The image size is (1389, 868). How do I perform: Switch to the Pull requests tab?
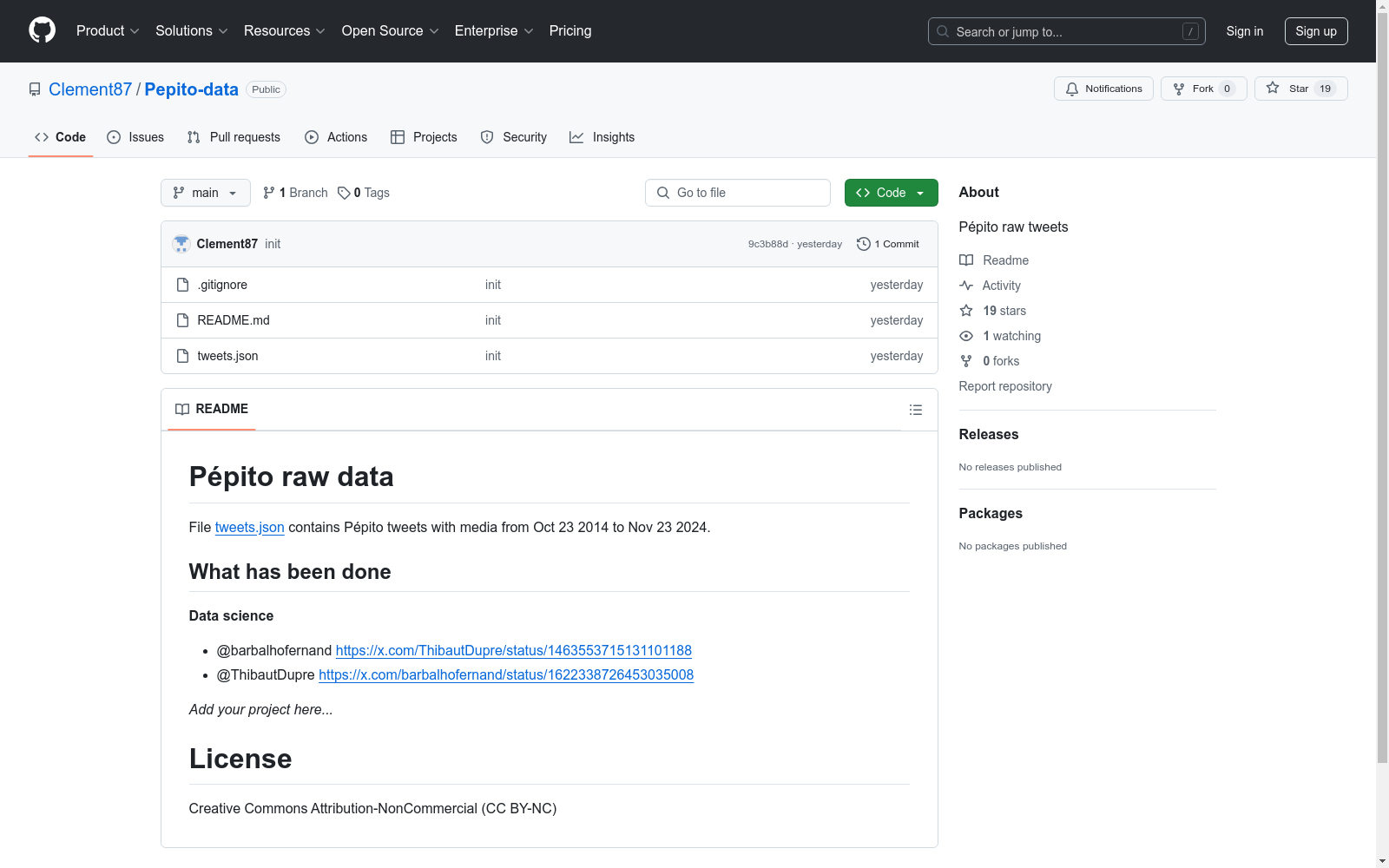[234, 137]
